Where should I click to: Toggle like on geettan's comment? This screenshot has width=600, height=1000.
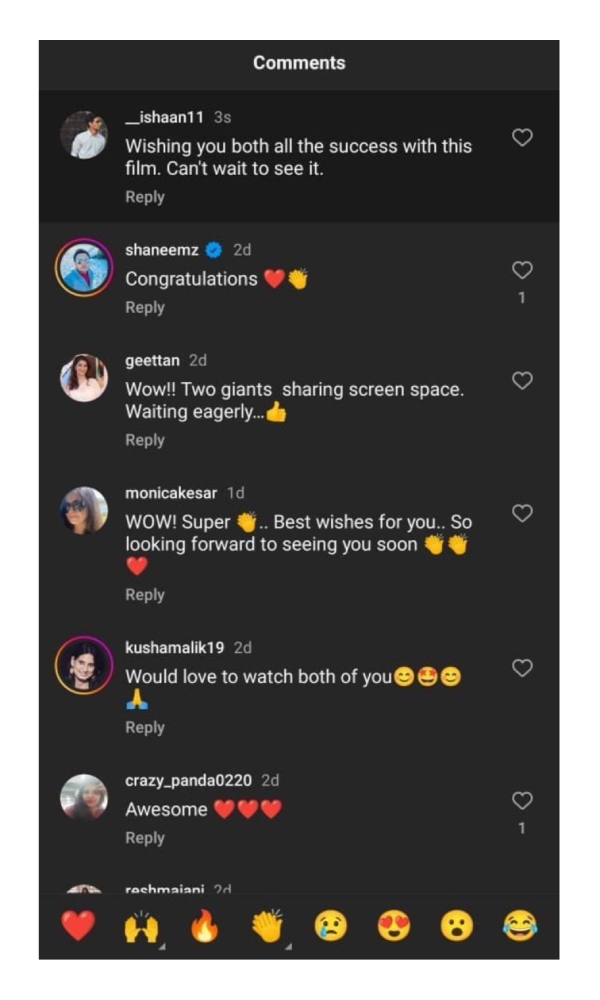pos(521,381)
